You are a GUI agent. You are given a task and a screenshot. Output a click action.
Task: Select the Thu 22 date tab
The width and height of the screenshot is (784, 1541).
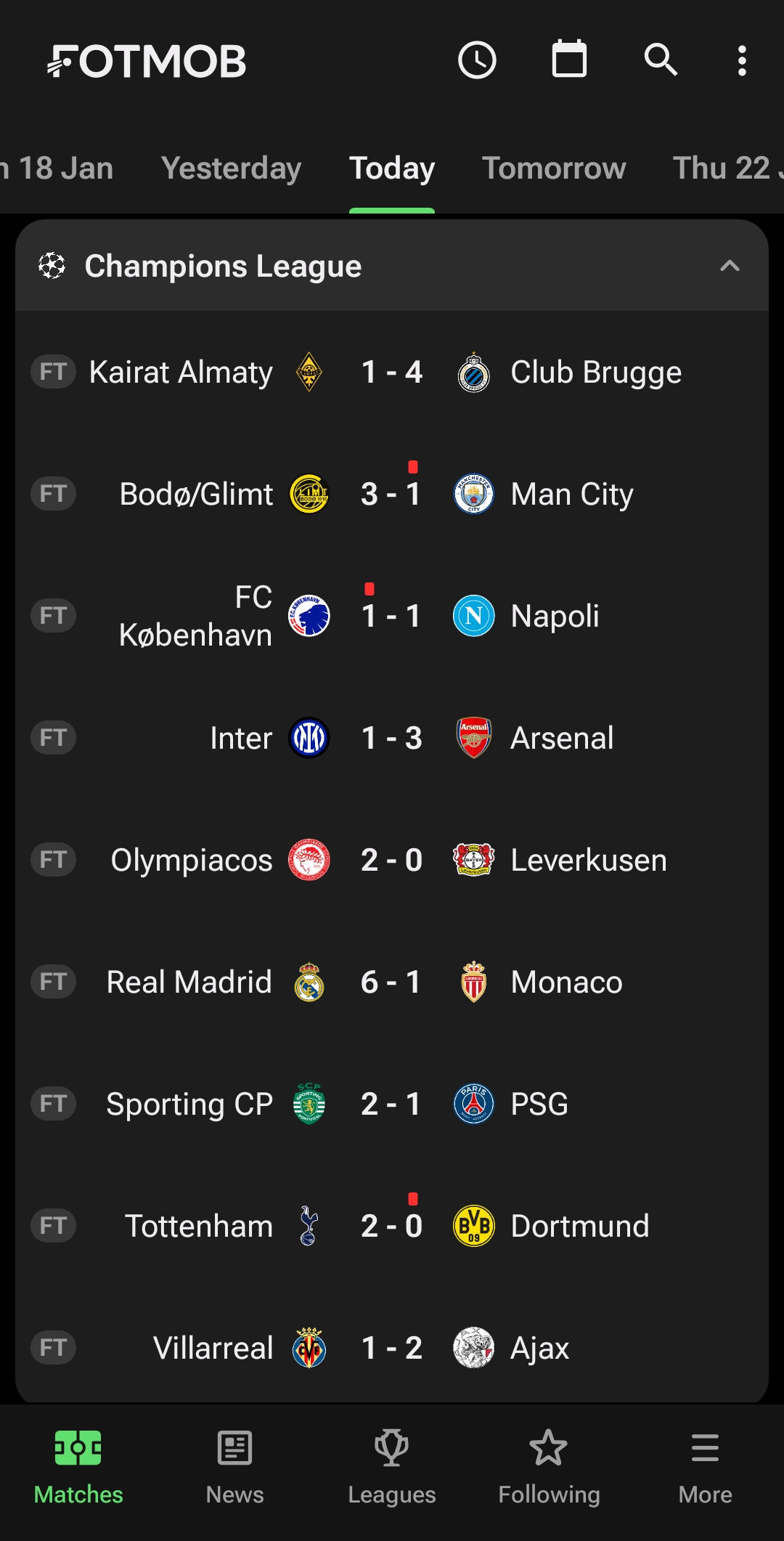[x=726, y=168]
